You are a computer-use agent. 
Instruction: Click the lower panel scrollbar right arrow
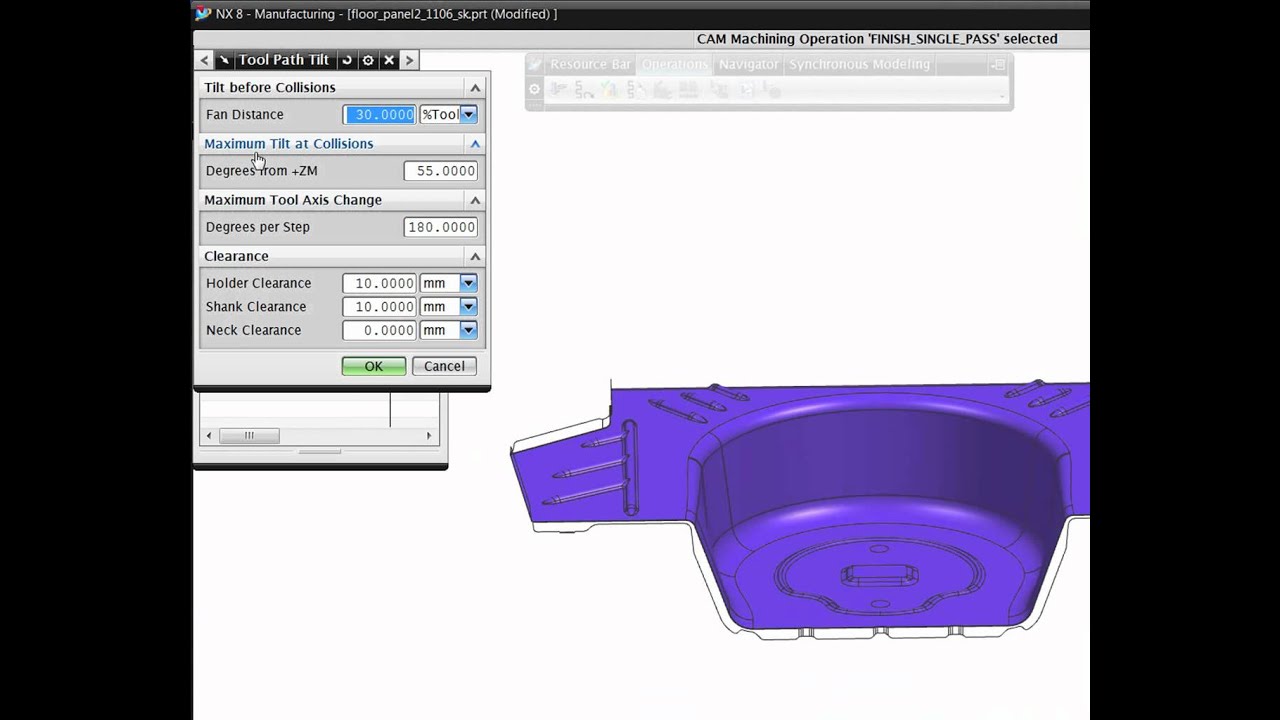click(429, 435)
